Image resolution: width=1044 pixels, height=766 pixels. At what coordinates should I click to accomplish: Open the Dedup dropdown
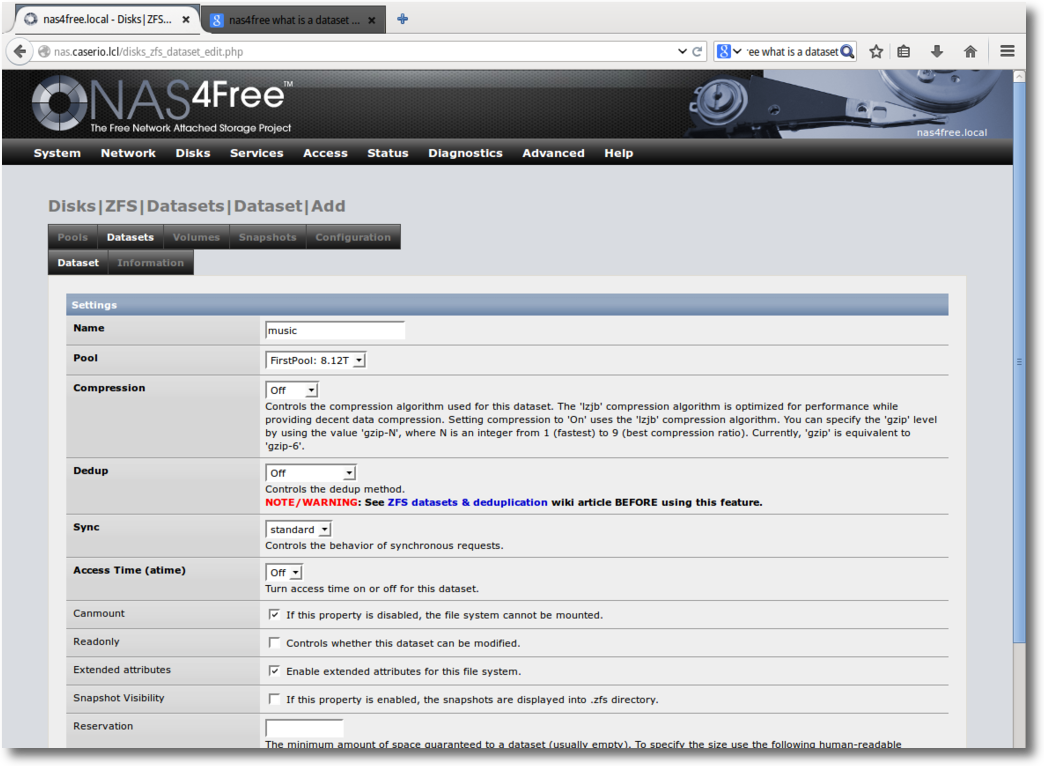click(x=311, y=473)
